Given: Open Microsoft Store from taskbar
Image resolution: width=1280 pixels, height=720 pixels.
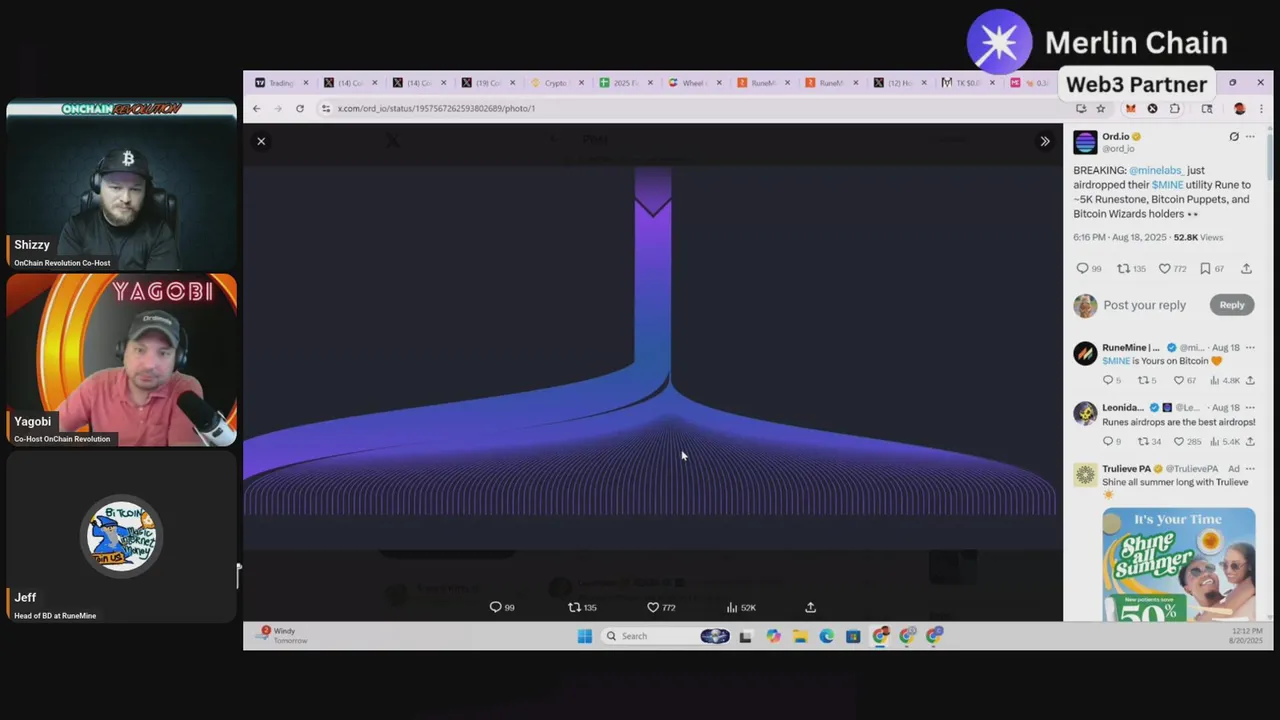Looking at the screenshot, I should coord(853,636).
